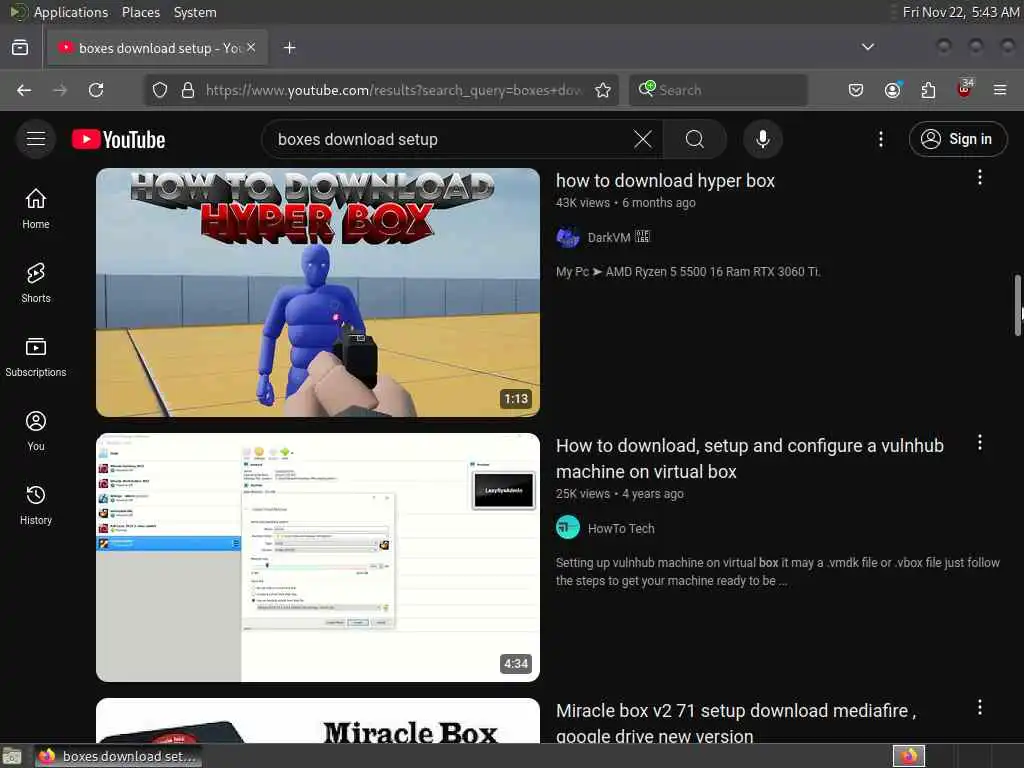The image size is (1024, 768).
Task: Open the System menu
Action: [x=195, y=12]
